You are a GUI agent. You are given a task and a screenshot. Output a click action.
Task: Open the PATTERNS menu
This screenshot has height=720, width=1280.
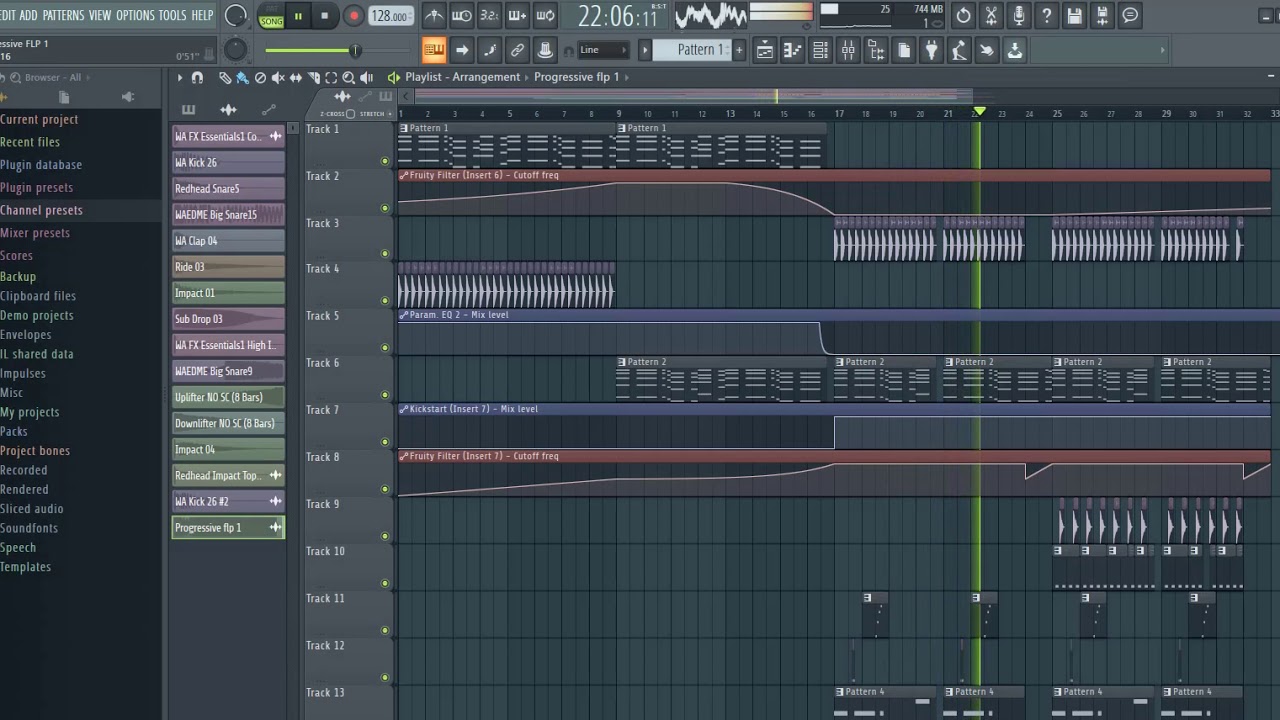tap(63, 15)
